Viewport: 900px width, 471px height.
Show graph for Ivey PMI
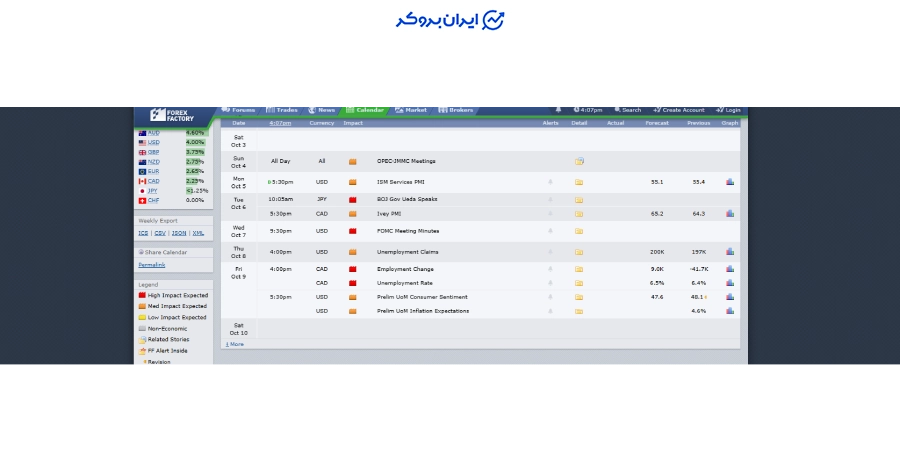pos(730,213)
